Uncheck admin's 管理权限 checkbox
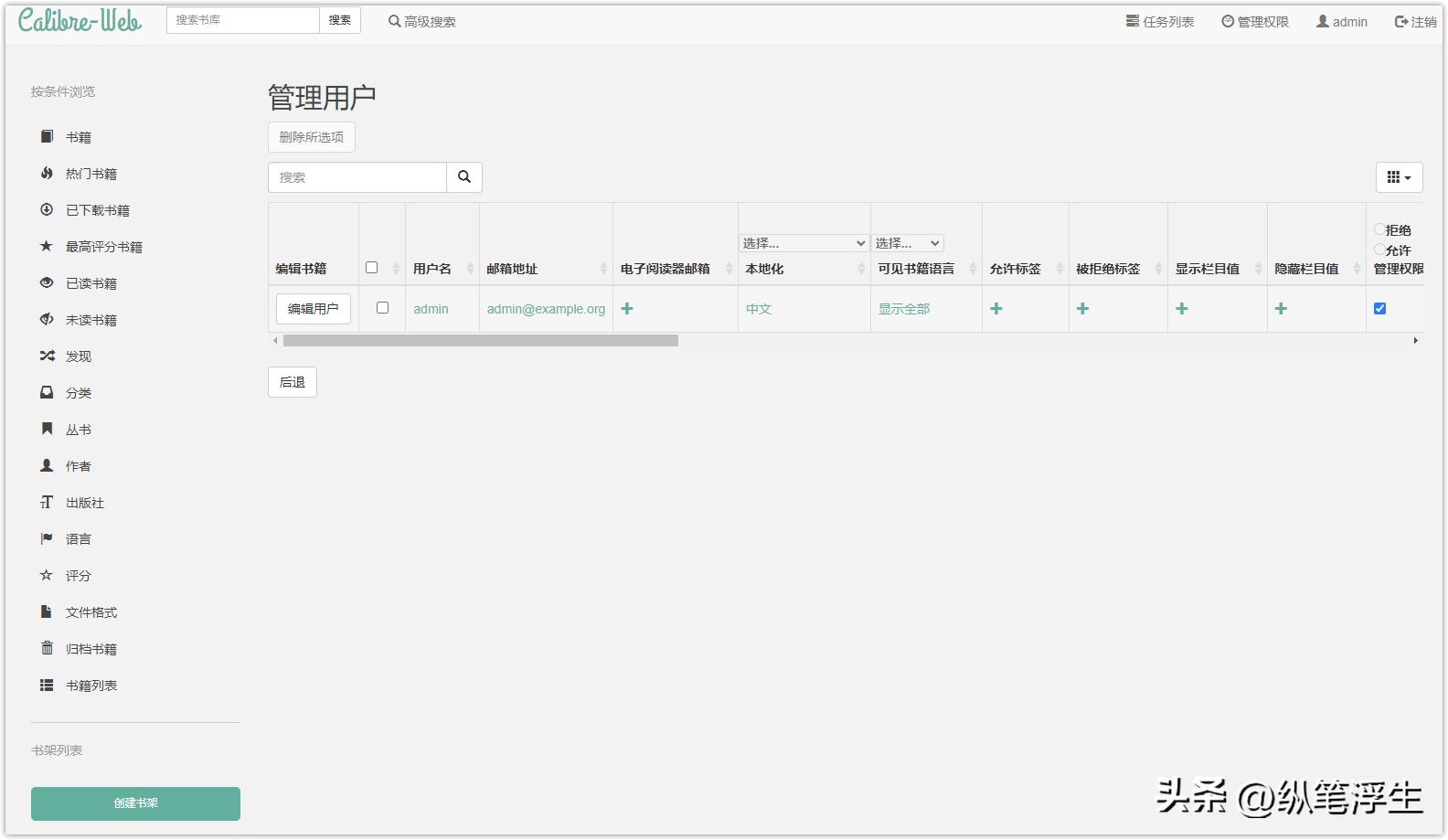 1379,309
